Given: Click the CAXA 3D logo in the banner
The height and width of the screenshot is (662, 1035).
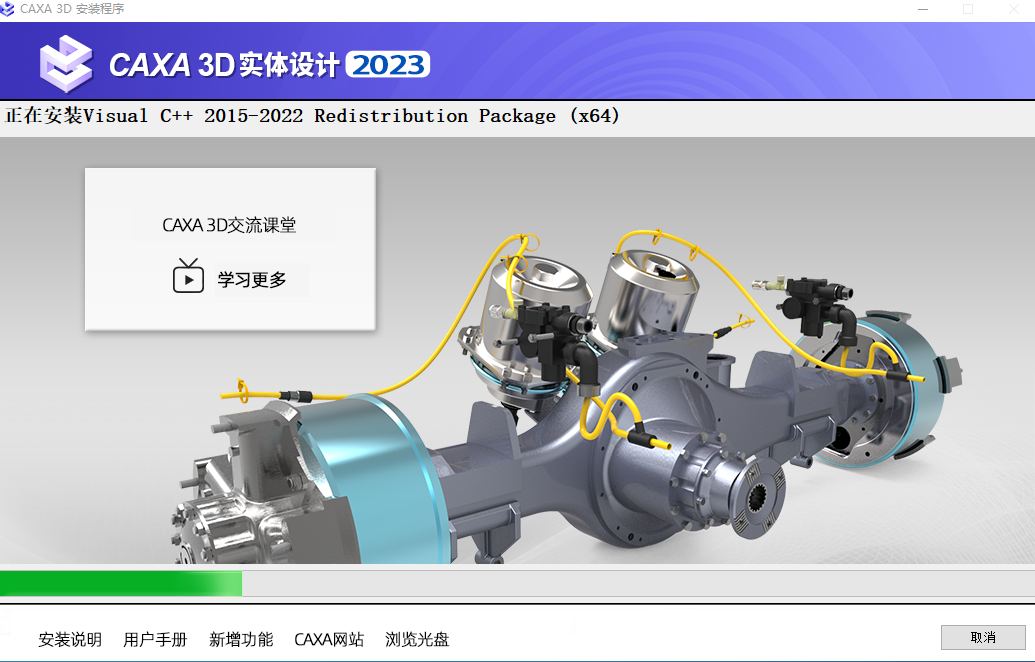Looking at the screenshot, I should coord(66,62).
